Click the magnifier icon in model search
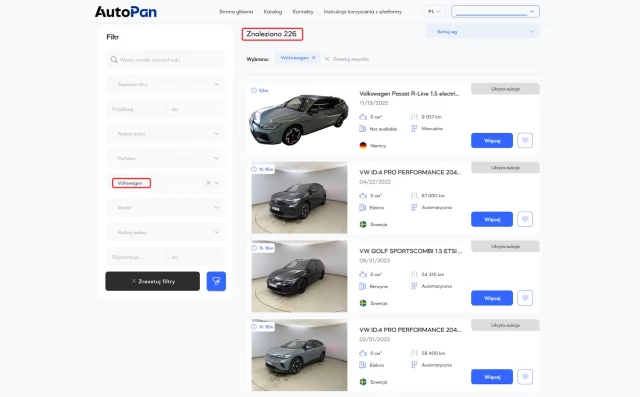Screen dimensions: 640x397 (114, 60)
